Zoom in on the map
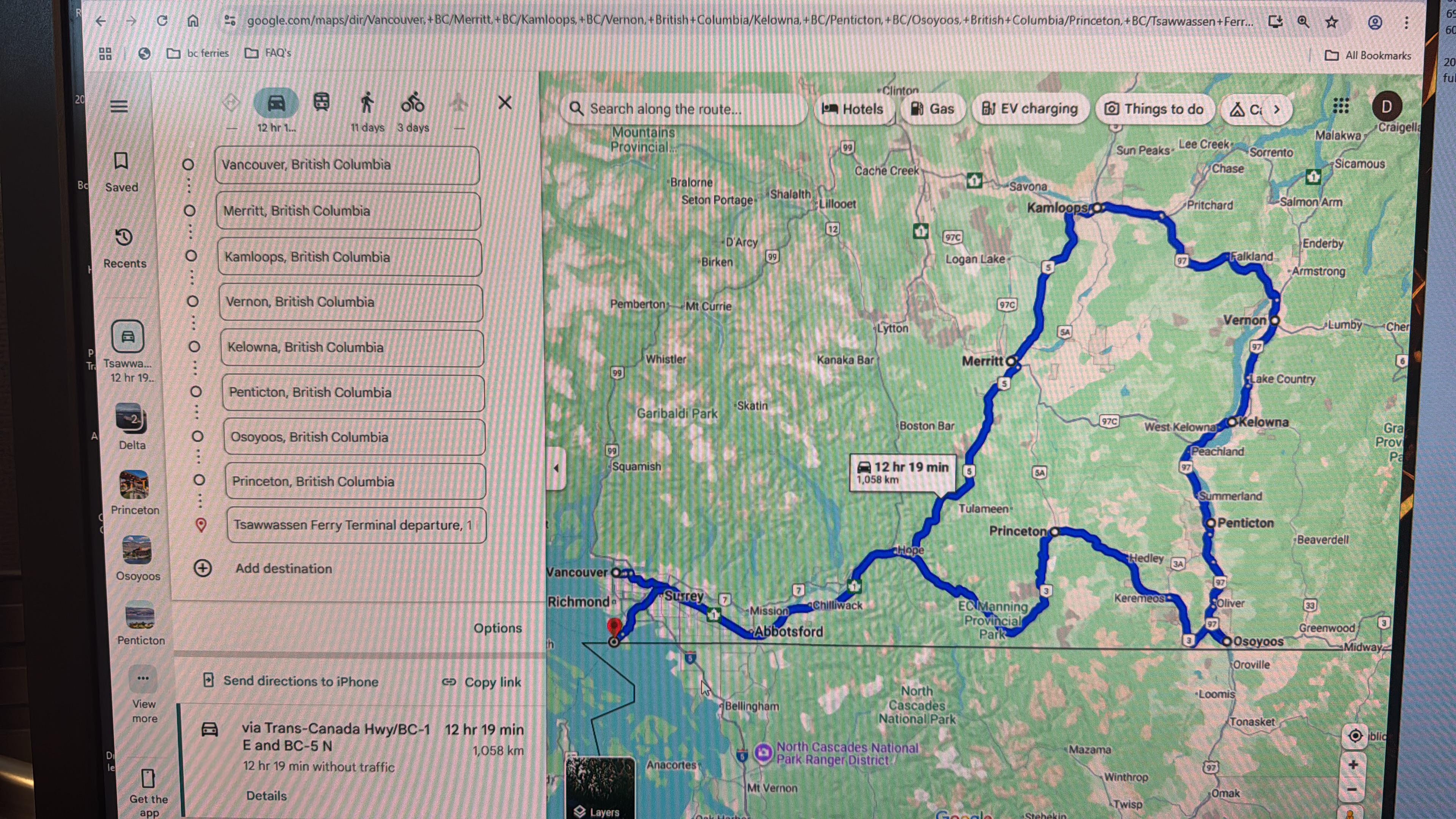 tap(1353, 764)
